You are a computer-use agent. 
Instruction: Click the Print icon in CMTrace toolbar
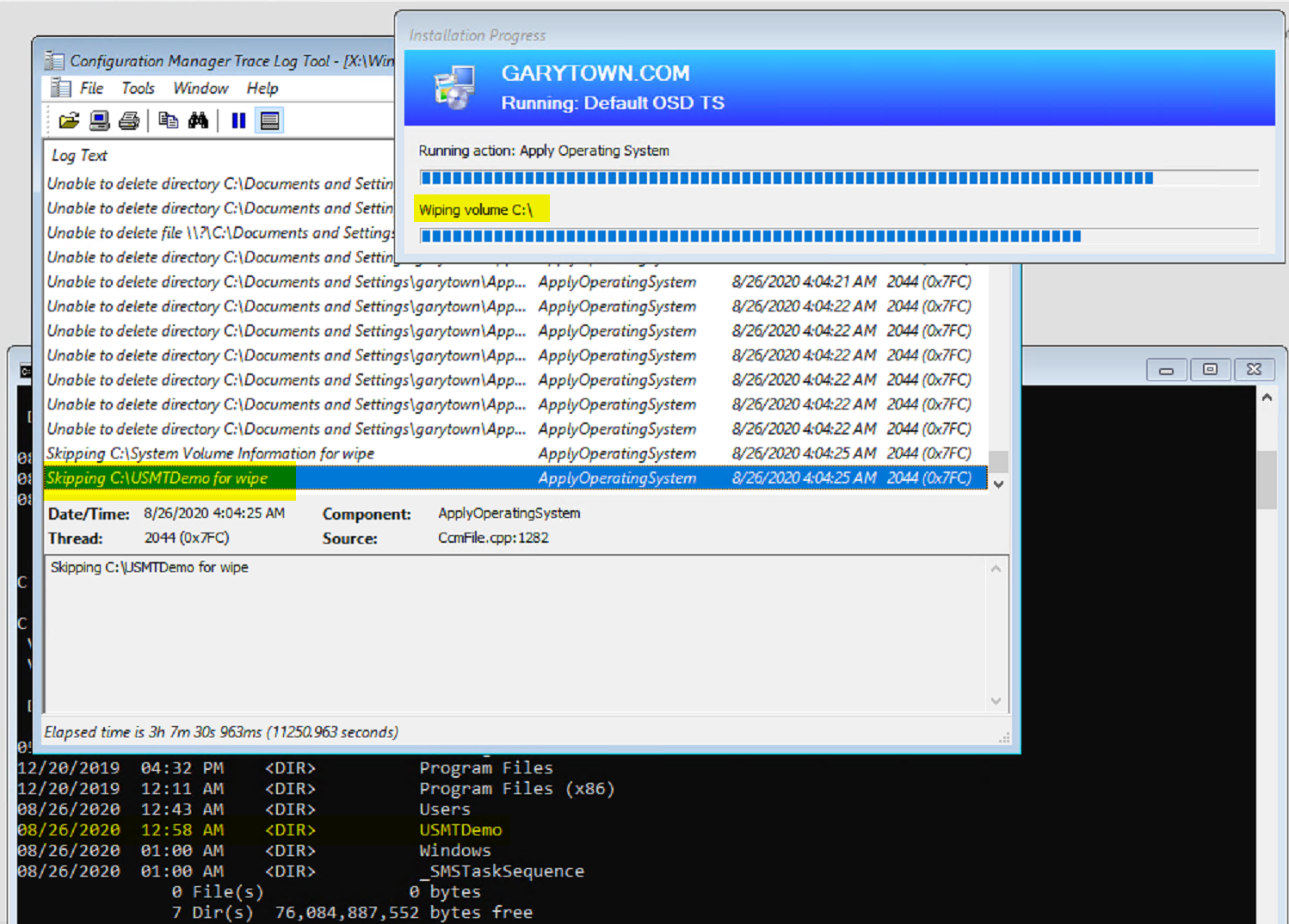[x=129, y=120]
